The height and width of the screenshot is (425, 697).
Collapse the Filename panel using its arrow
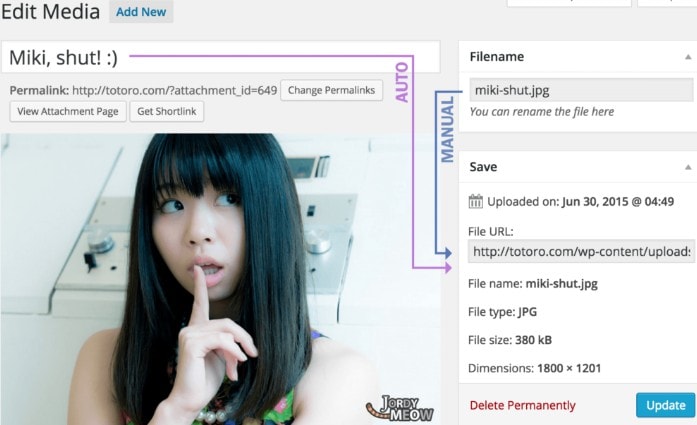pos(687,57)
